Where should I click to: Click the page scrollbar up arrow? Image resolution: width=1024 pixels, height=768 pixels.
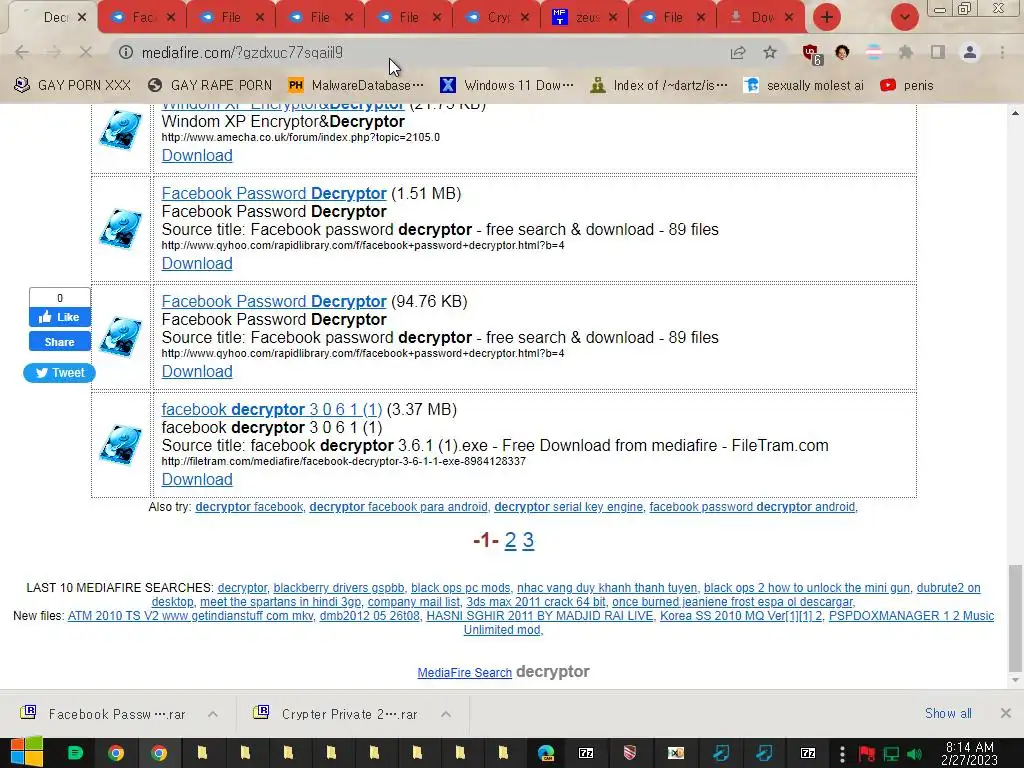[x=1016, y=112]
